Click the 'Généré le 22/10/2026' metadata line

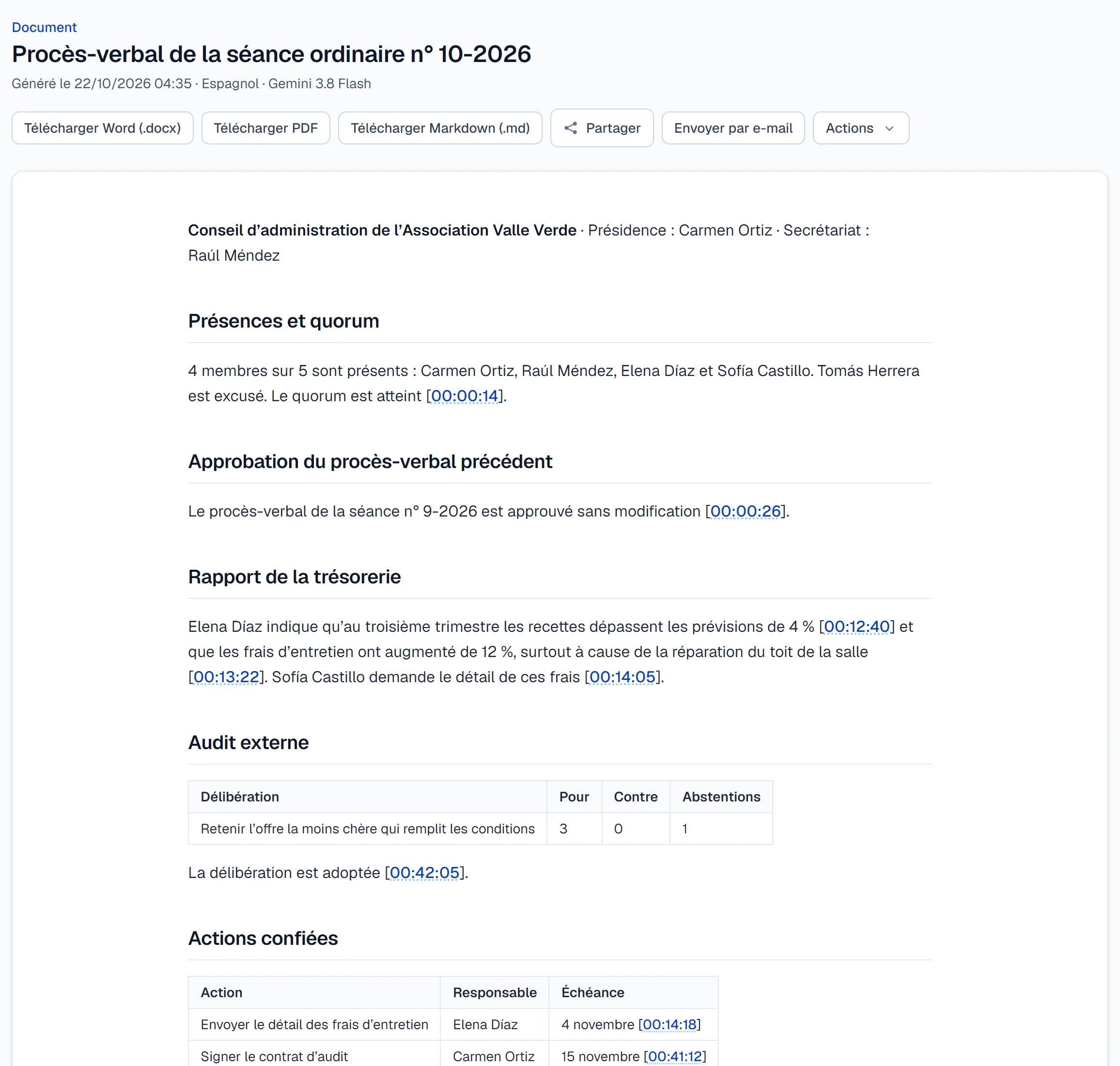pos(191,83)
